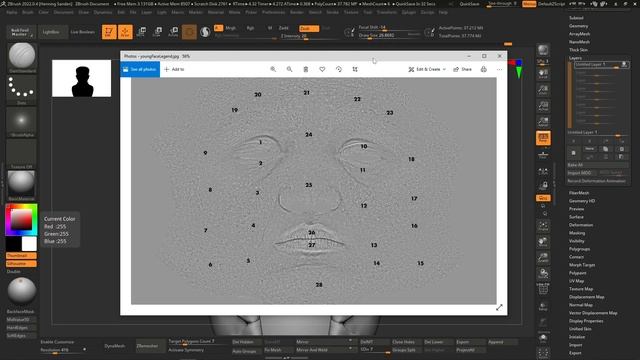Click the Edit mode button in ZBrush toolbar
640x360 pixels.
109,32
